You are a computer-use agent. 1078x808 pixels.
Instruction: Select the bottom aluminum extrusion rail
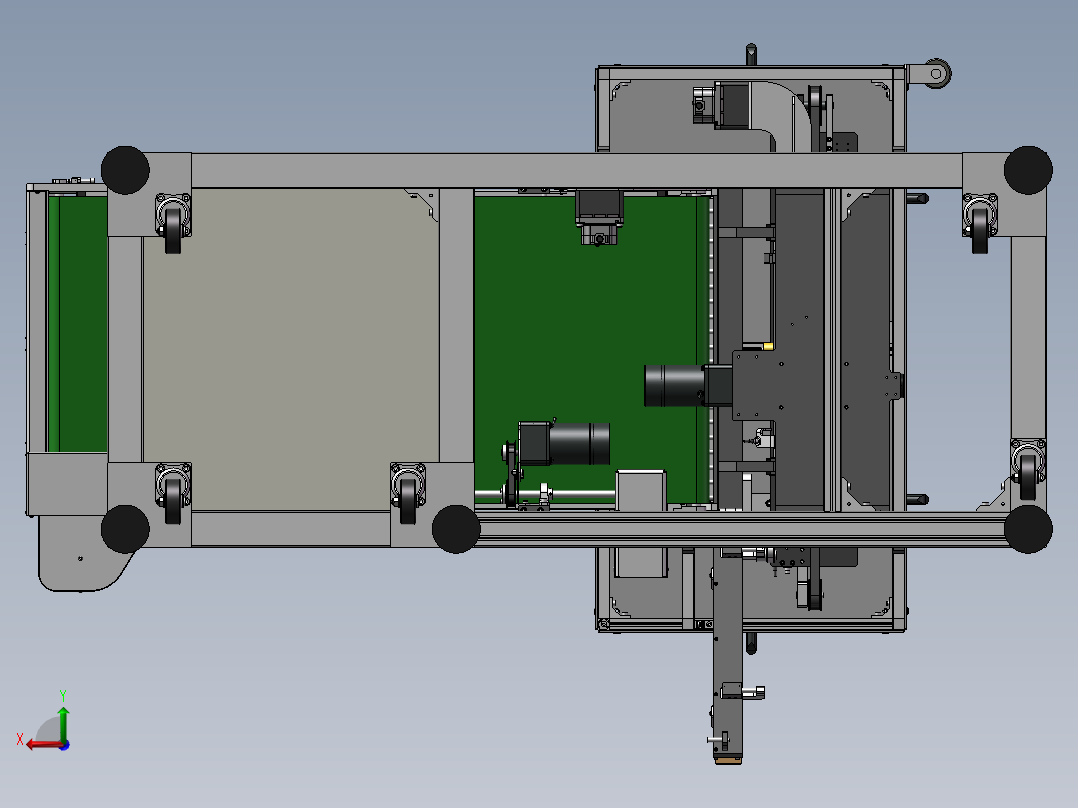(x=742, y=530)
